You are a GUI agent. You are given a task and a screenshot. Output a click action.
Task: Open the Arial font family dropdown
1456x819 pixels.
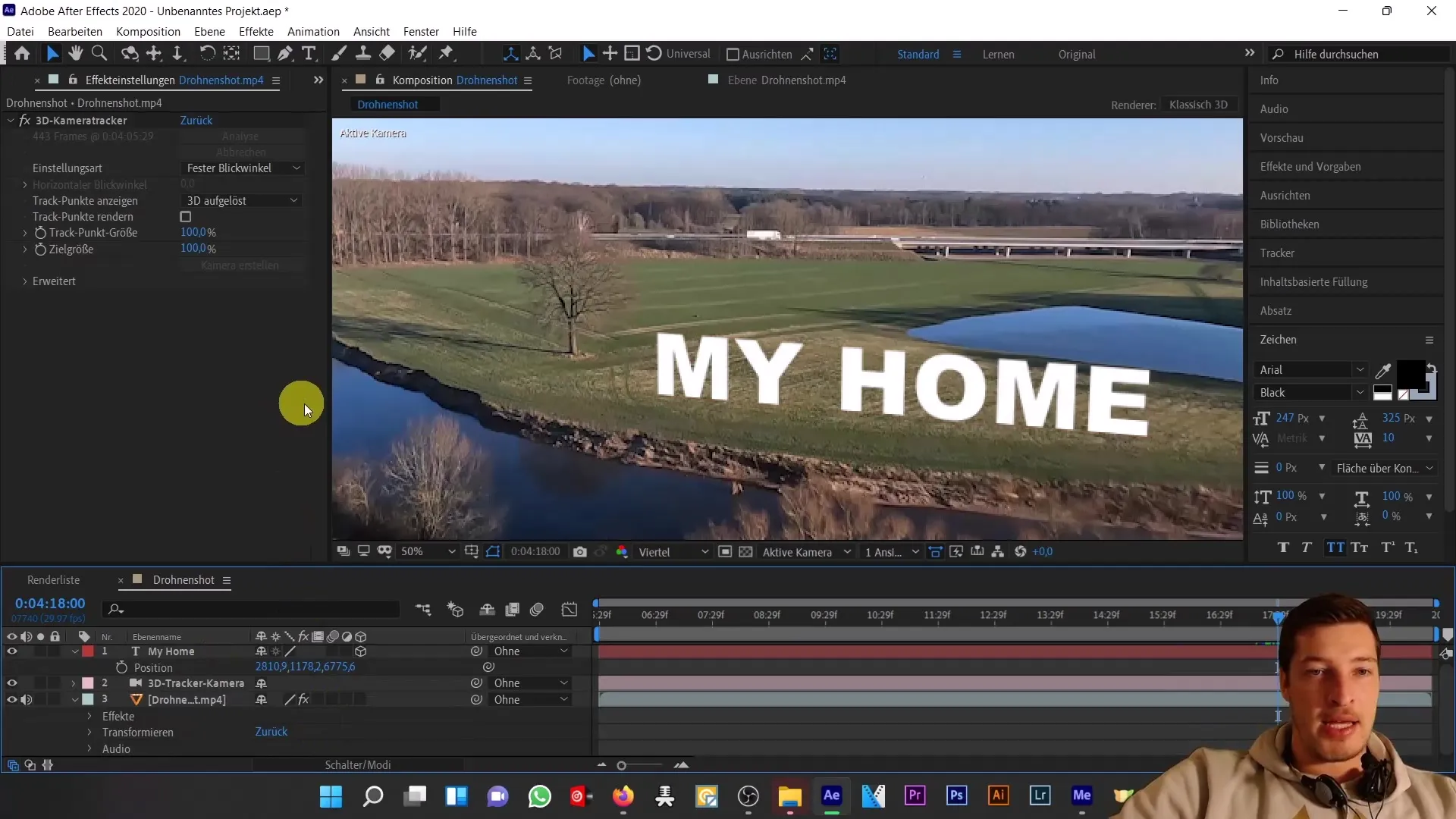(x=1311, y=370)
